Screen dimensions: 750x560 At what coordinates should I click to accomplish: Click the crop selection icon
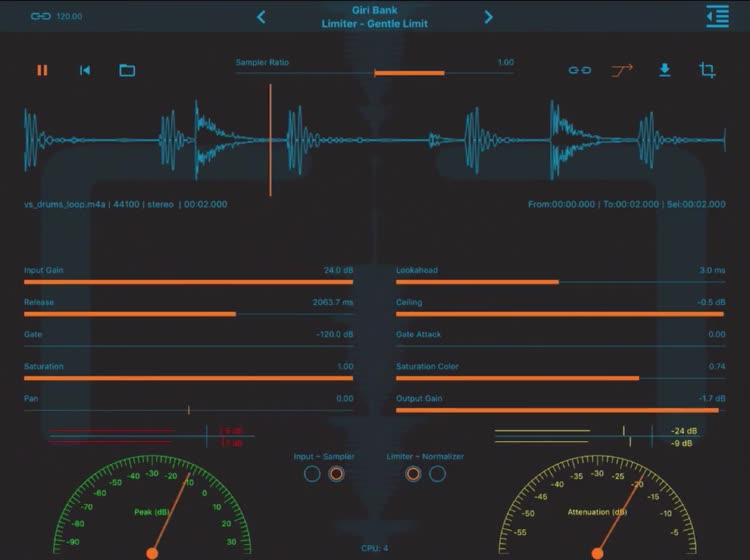click(x=707, y=70)
